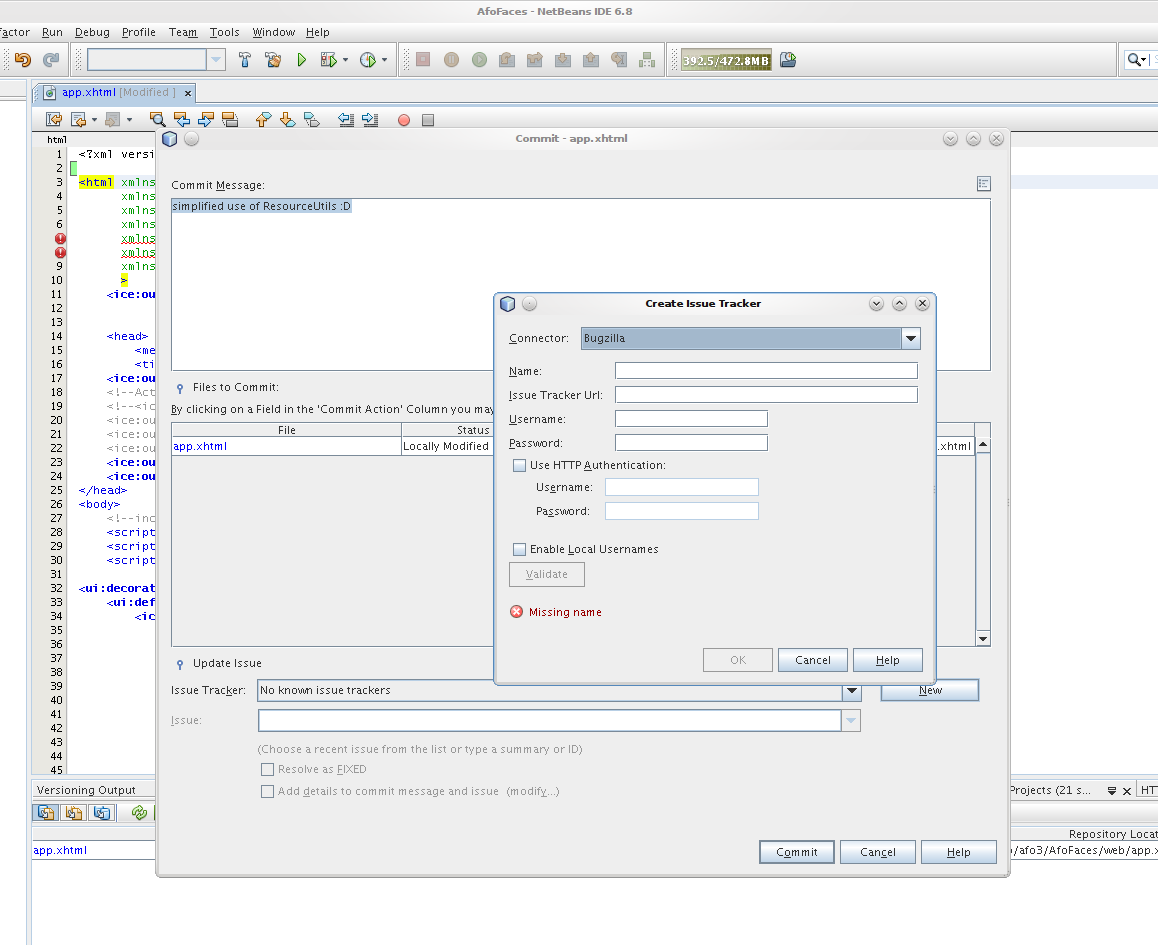This screenshot has width=1158, height=945.
Task: Open the Connector Bugzilla dropdown
Action: click(x=911, y=338)
